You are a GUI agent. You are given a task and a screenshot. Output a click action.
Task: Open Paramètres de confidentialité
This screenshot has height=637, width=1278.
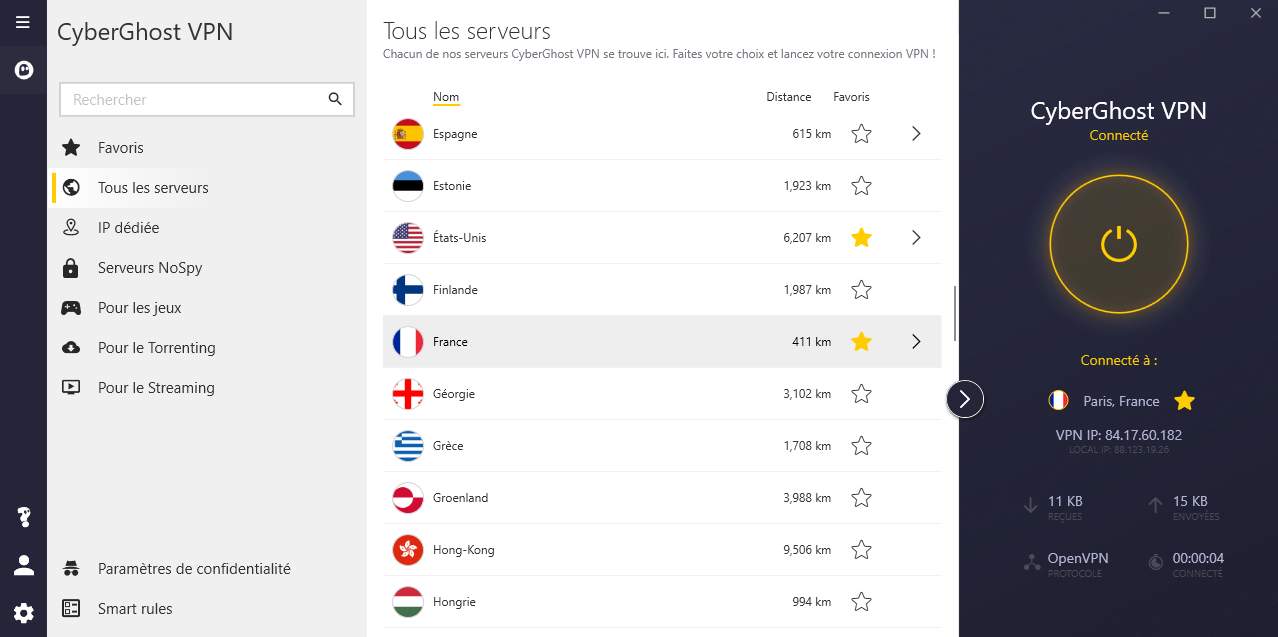click(x=194, y=569)
